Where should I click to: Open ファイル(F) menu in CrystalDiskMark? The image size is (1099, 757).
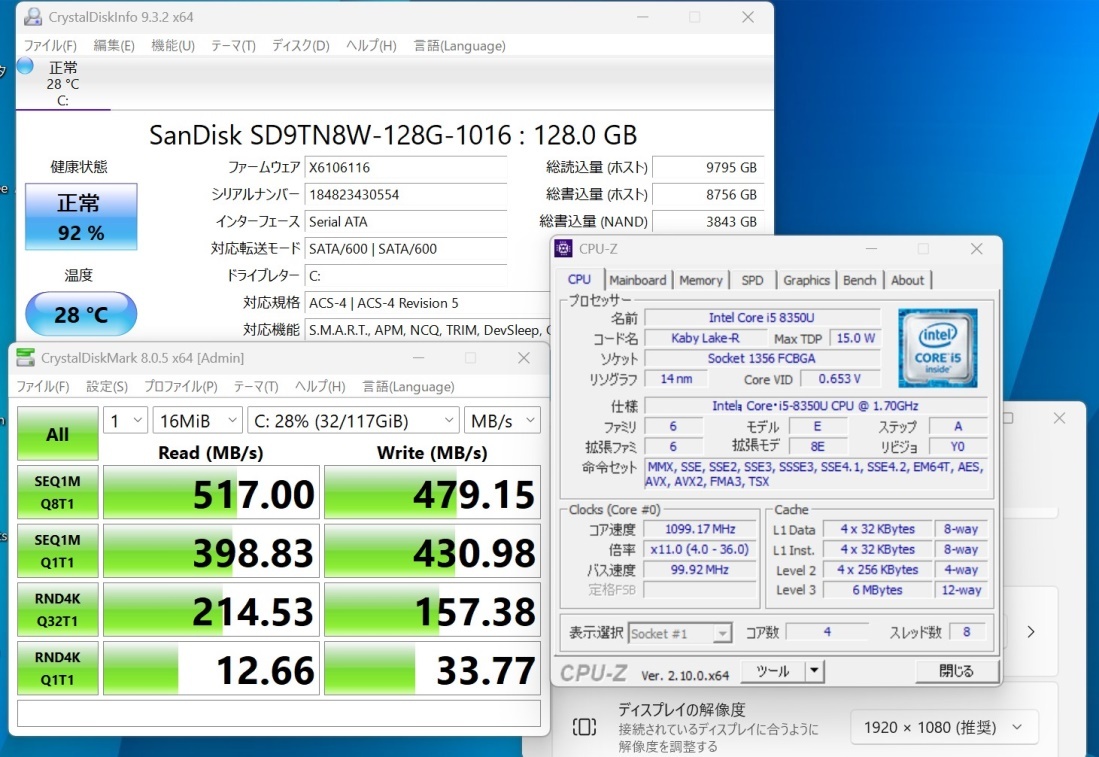coord(43,386)
